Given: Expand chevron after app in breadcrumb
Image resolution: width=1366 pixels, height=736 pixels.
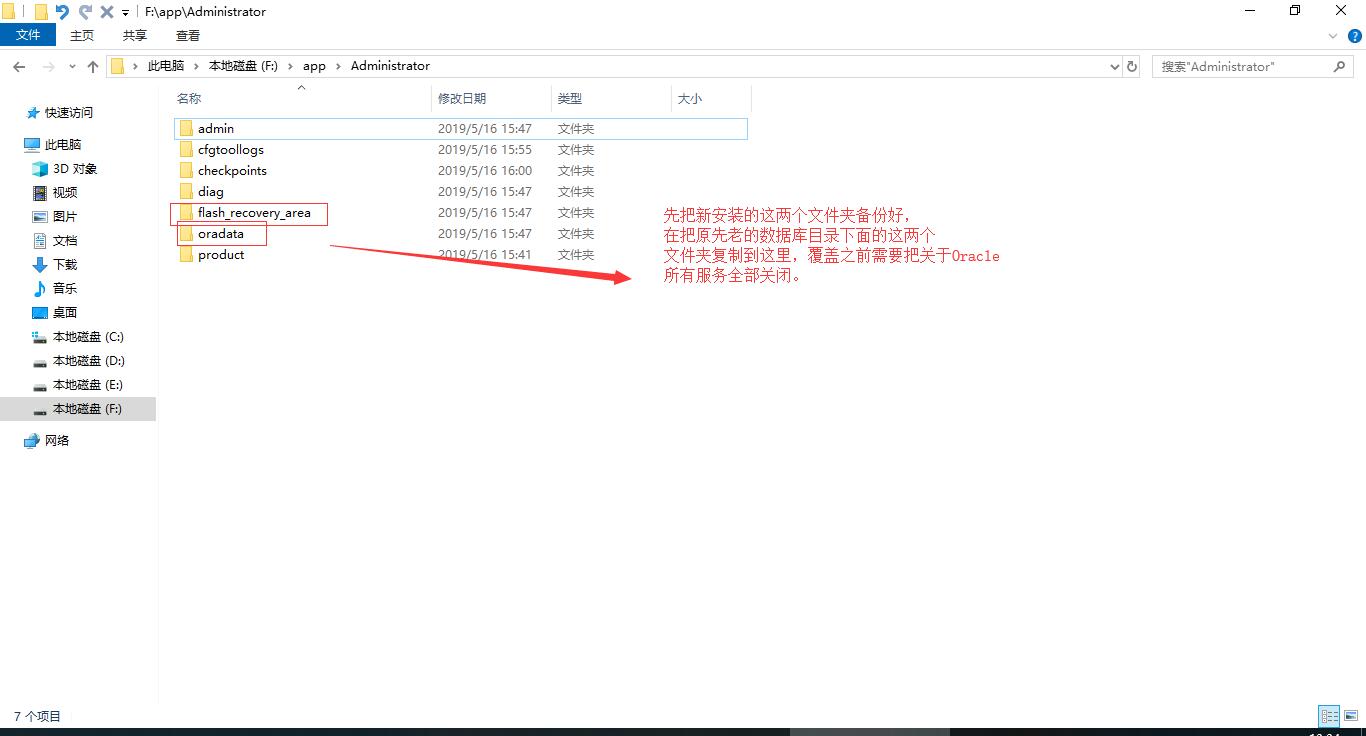Looking at the screenshot, I should point(339,66).
